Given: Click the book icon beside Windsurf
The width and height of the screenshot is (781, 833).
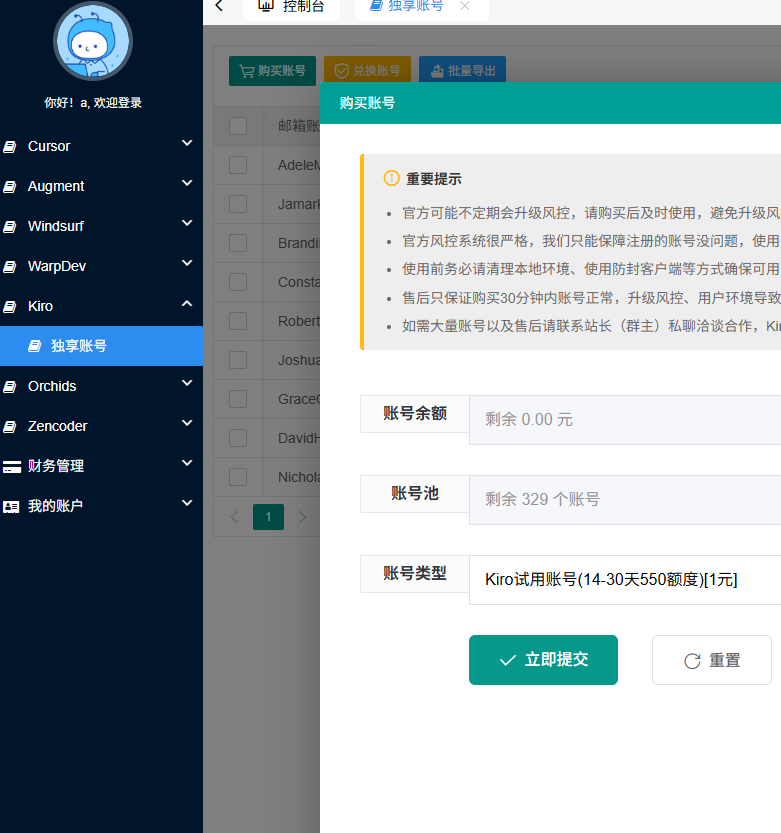Looking at the screenshot, I should point(11,227).
